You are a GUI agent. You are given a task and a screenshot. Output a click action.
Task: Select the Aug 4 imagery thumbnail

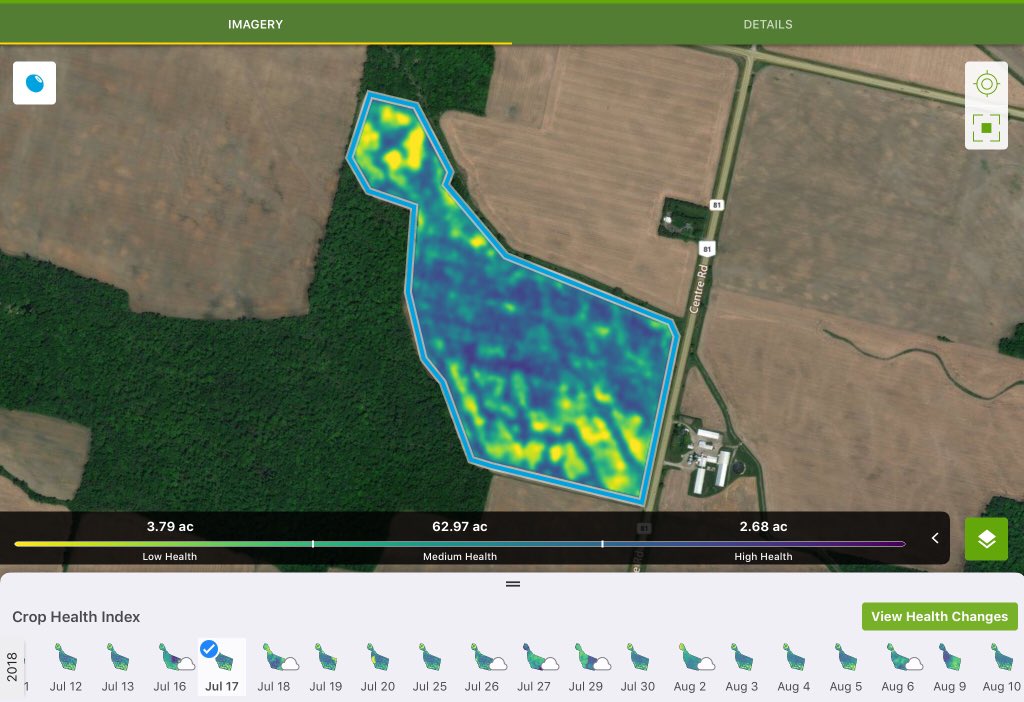(x=793, y=667)
